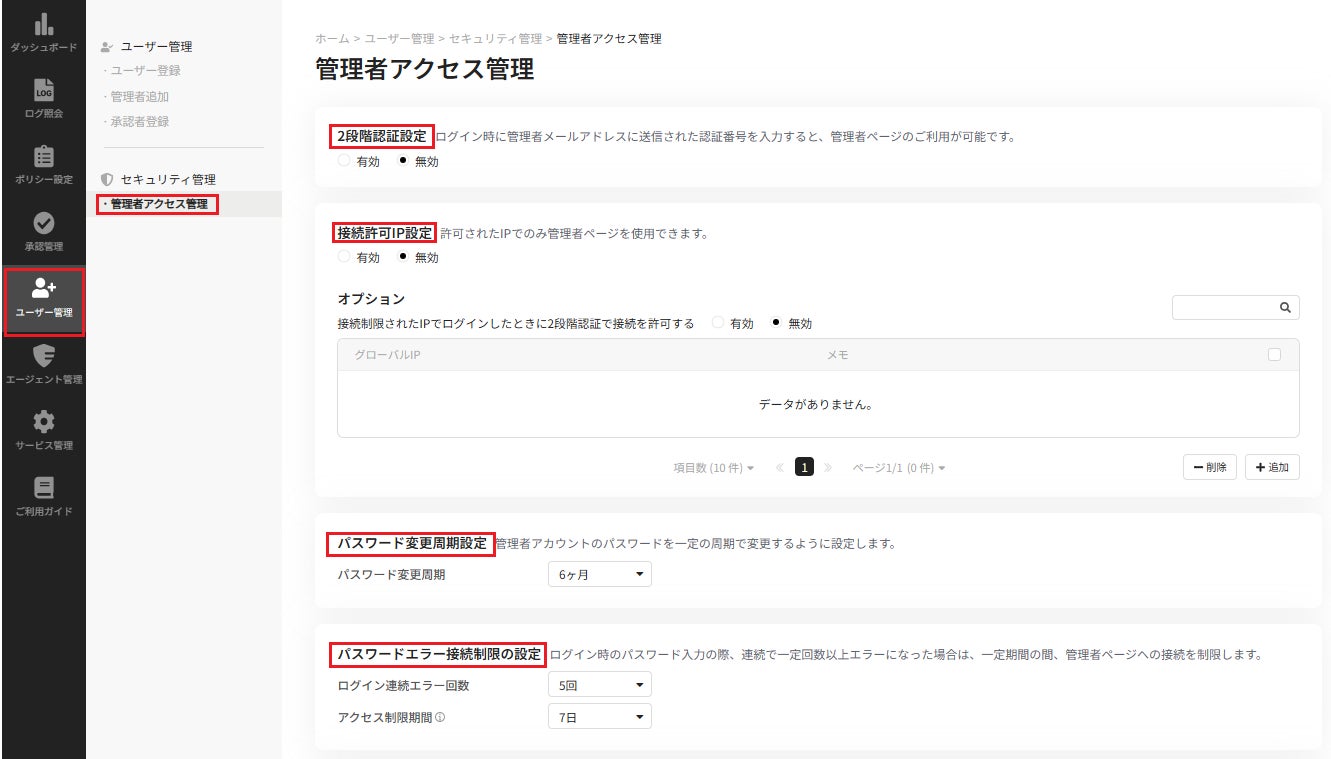Check the select-all checkbox in the IP table header

pos(1274,354)
